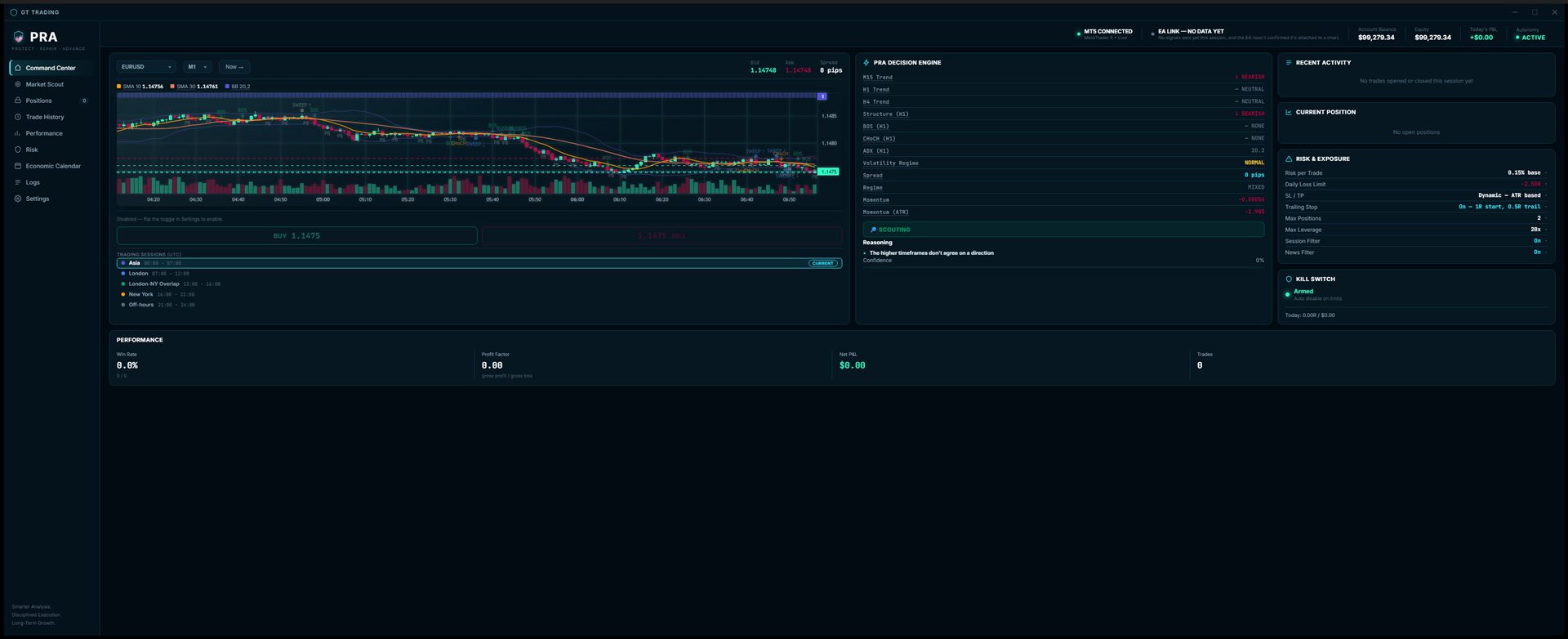This screenshot has width=1568, height=639.
Task: Click the EA Link status dot
Action: (x=1152, y=34)
